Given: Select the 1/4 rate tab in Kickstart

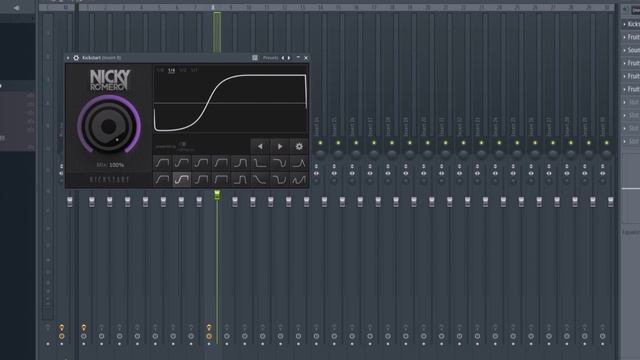Looking at the screenshot, I should (x=171, y=70).
